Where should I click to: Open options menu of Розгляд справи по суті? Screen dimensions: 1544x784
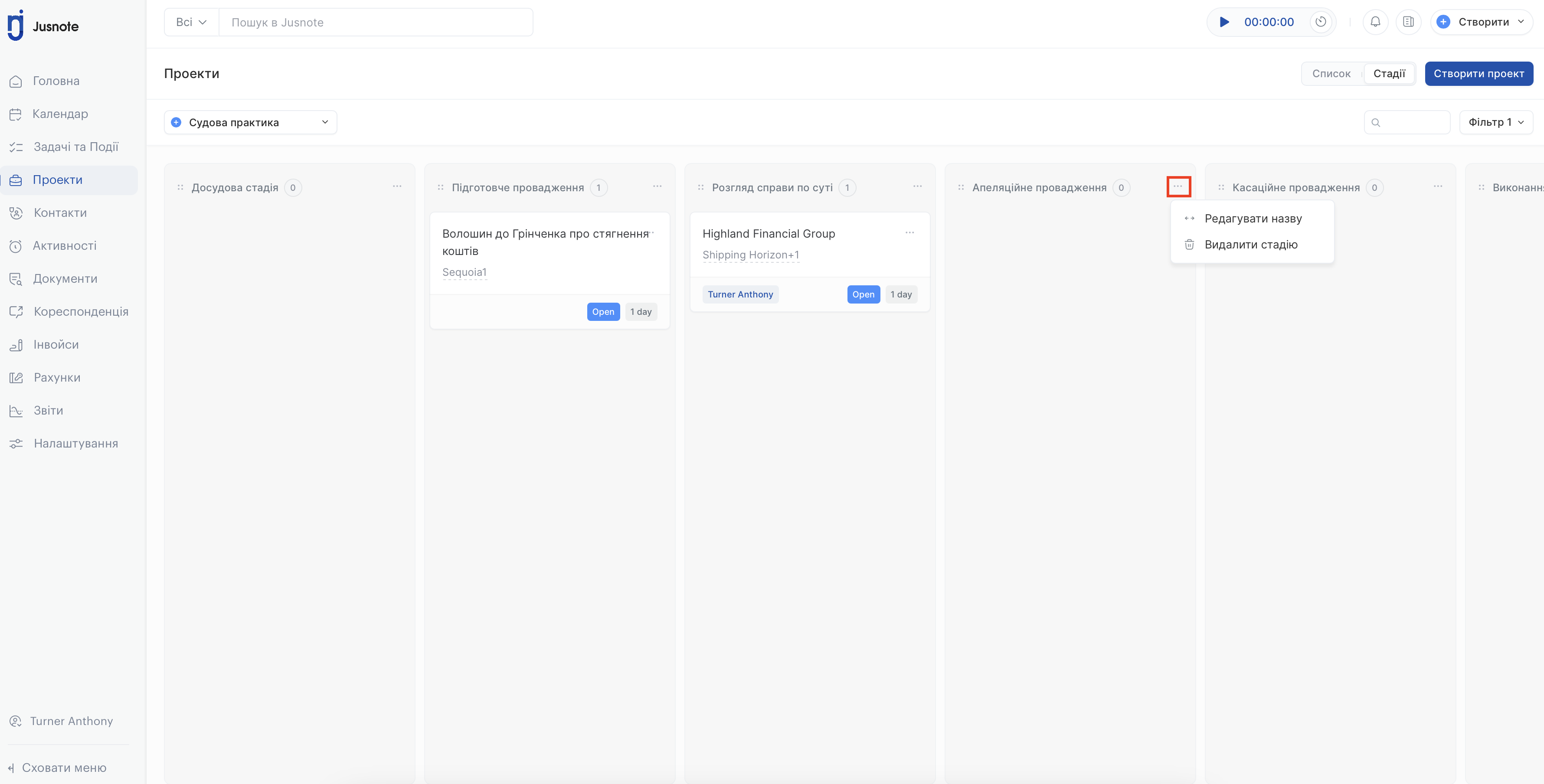[x=917, y=186]
